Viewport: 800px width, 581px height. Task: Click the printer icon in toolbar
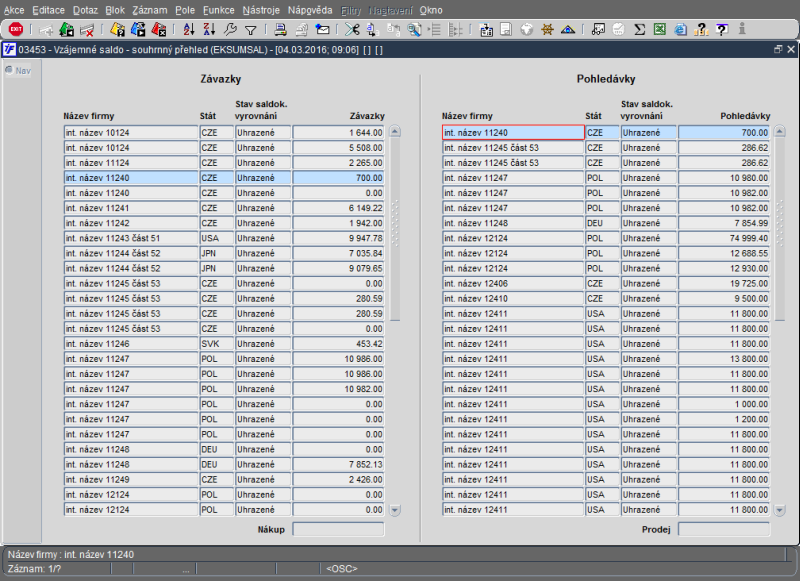[281, 30]
